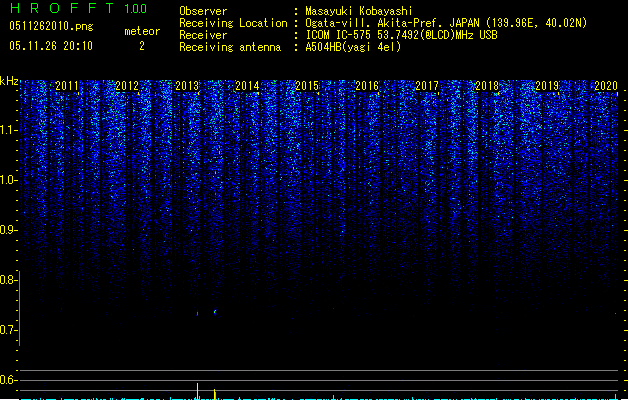Click the meteor label
The image size is (629, 400).
(x=142, y=31)
